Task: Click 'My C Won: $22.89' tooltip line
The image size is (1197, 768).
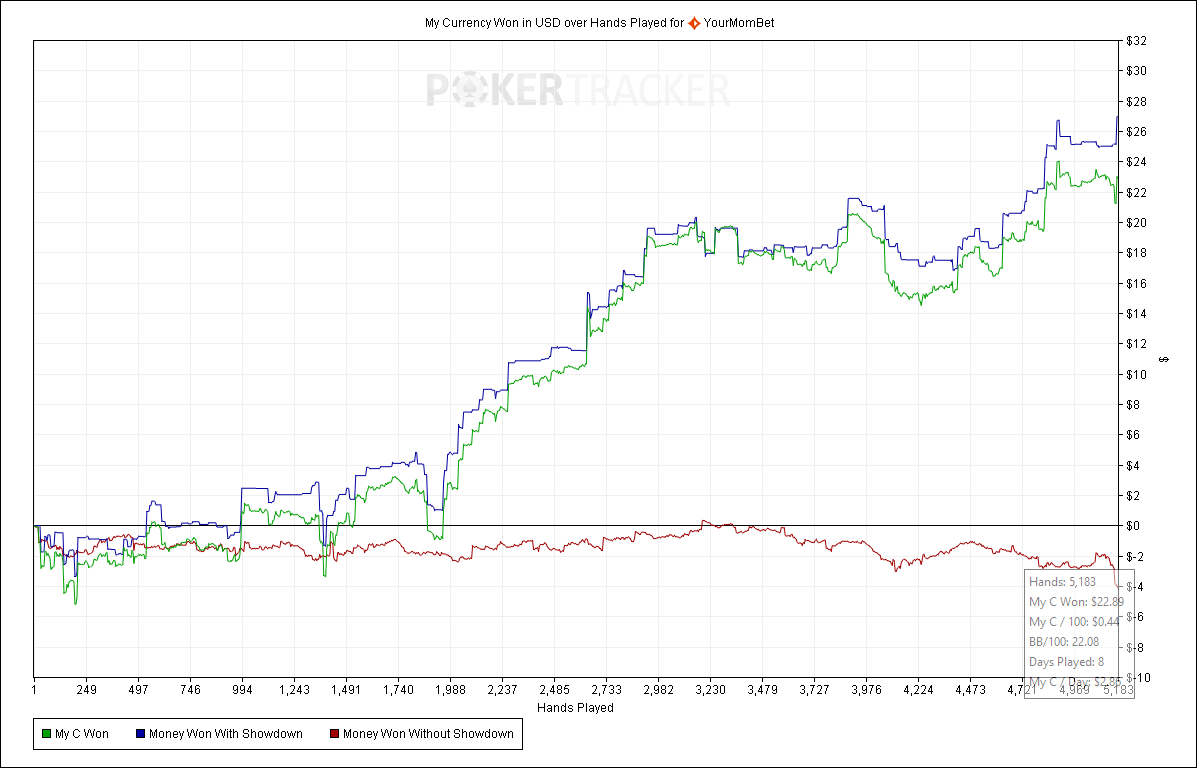Action: pos(1076,602)
